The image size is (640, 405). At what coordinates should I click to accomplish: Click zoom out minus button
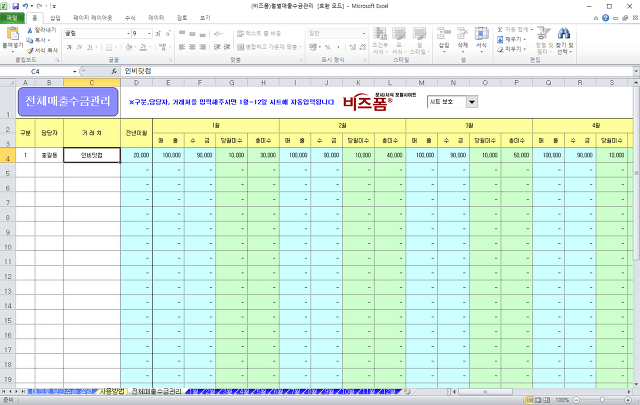[x=576, y=400]
